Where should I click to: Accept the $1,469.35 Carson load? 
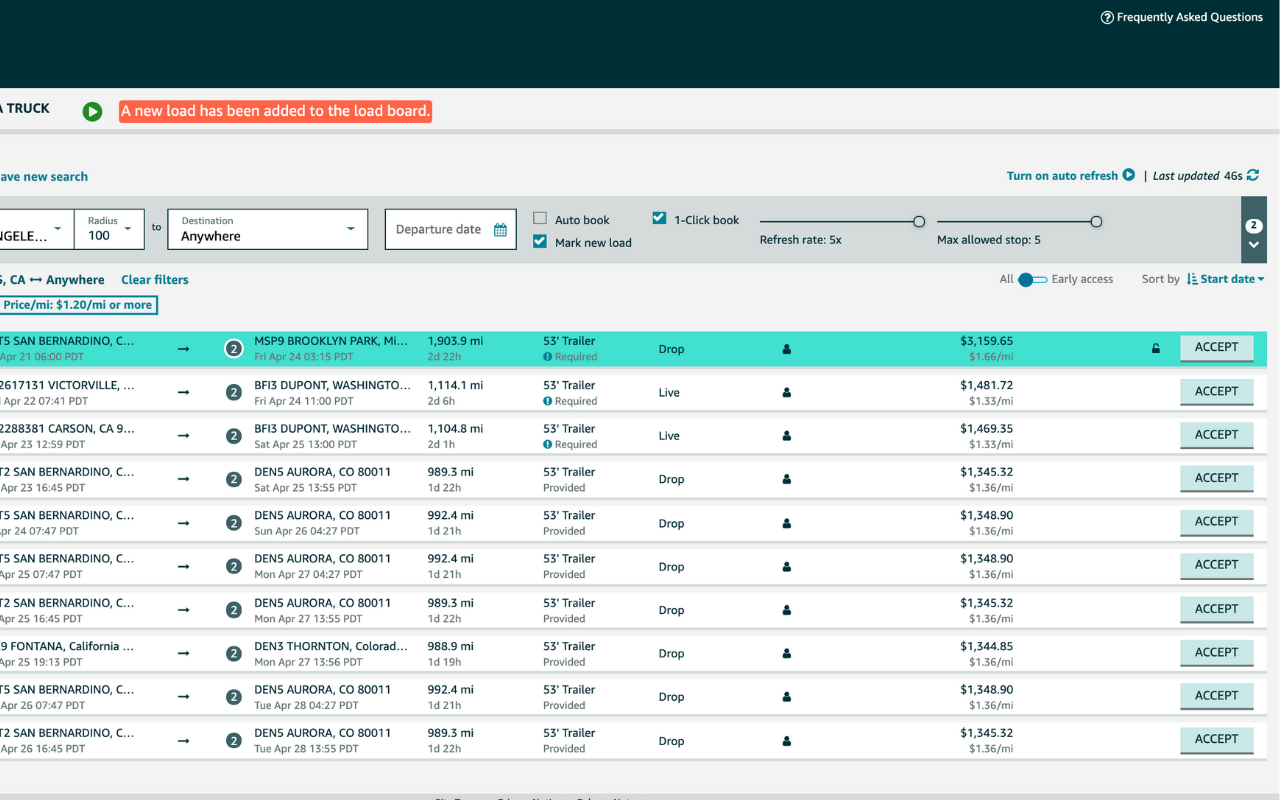pos(1216,435)
